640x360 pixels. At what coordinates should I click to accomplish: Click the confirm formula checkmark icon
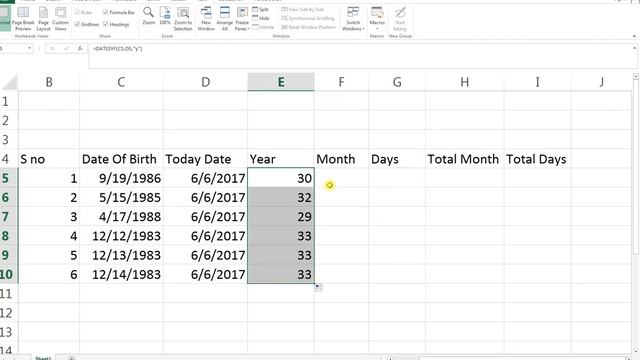point(66,49)
